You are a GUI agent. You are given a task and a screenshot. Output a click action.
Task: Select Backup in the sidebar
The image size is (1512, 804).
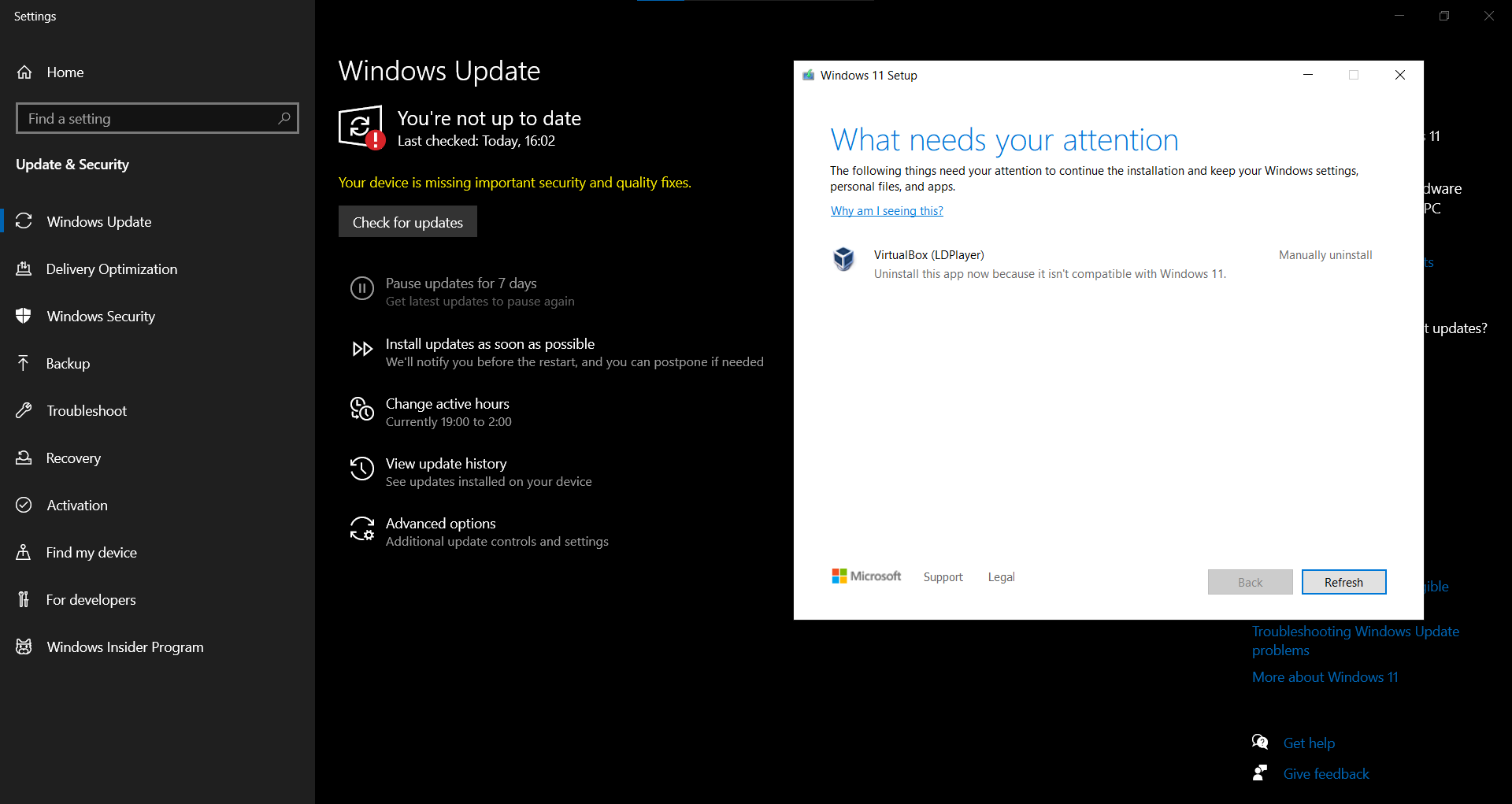157,363
